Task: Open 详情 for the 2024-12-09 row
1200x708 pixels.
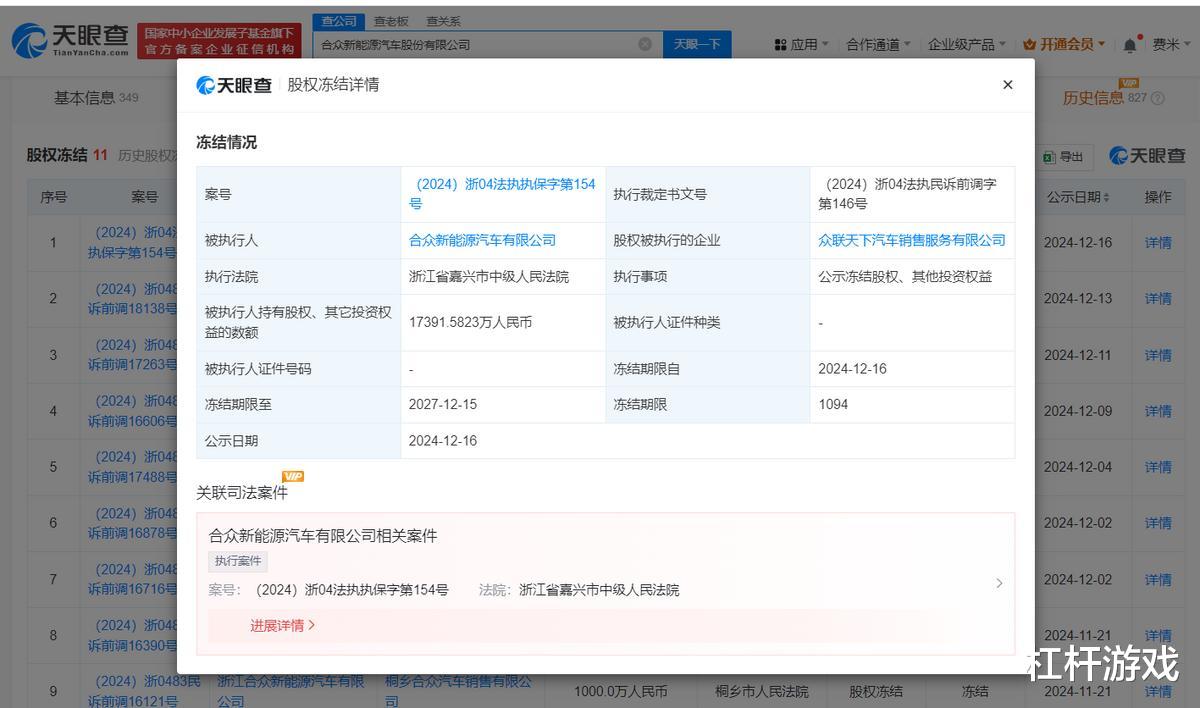Action: pos(1158,411)
